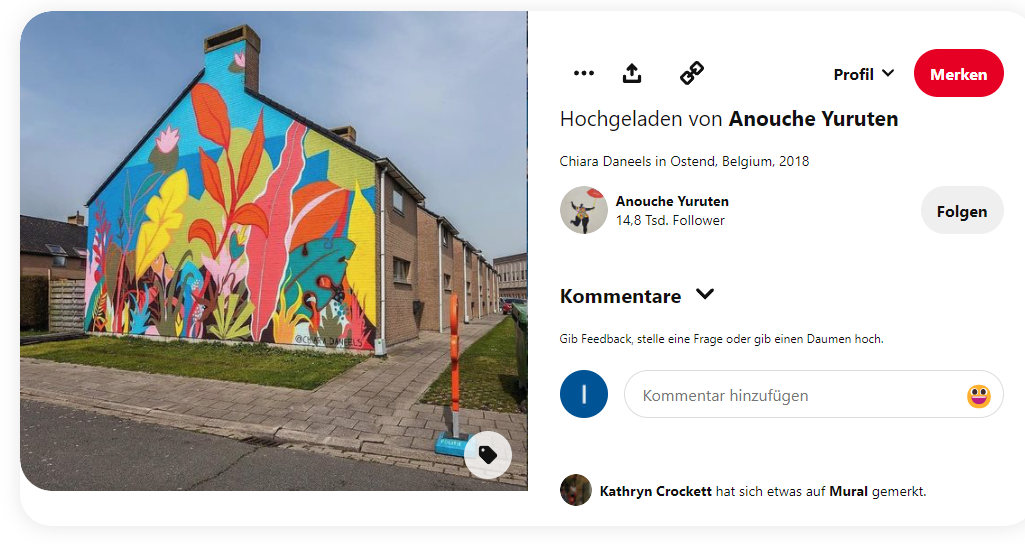1025x544 pixels.
Task: Click the blue user initial avatar
Action: click(x=584, y=394)
